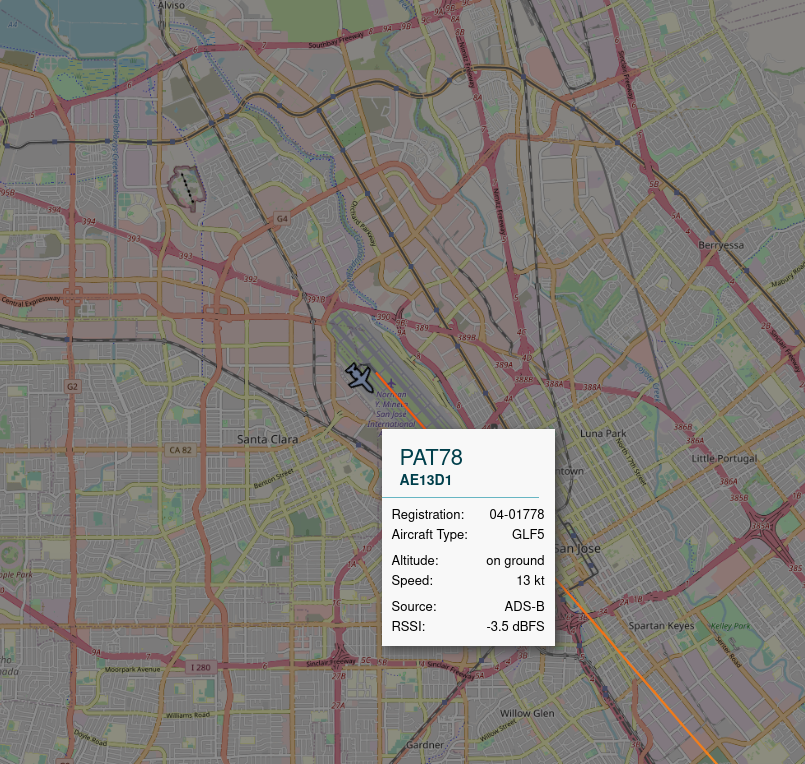The image size is (805, 764).
Task: Click the Benton Street label
Action: [274, 479]
